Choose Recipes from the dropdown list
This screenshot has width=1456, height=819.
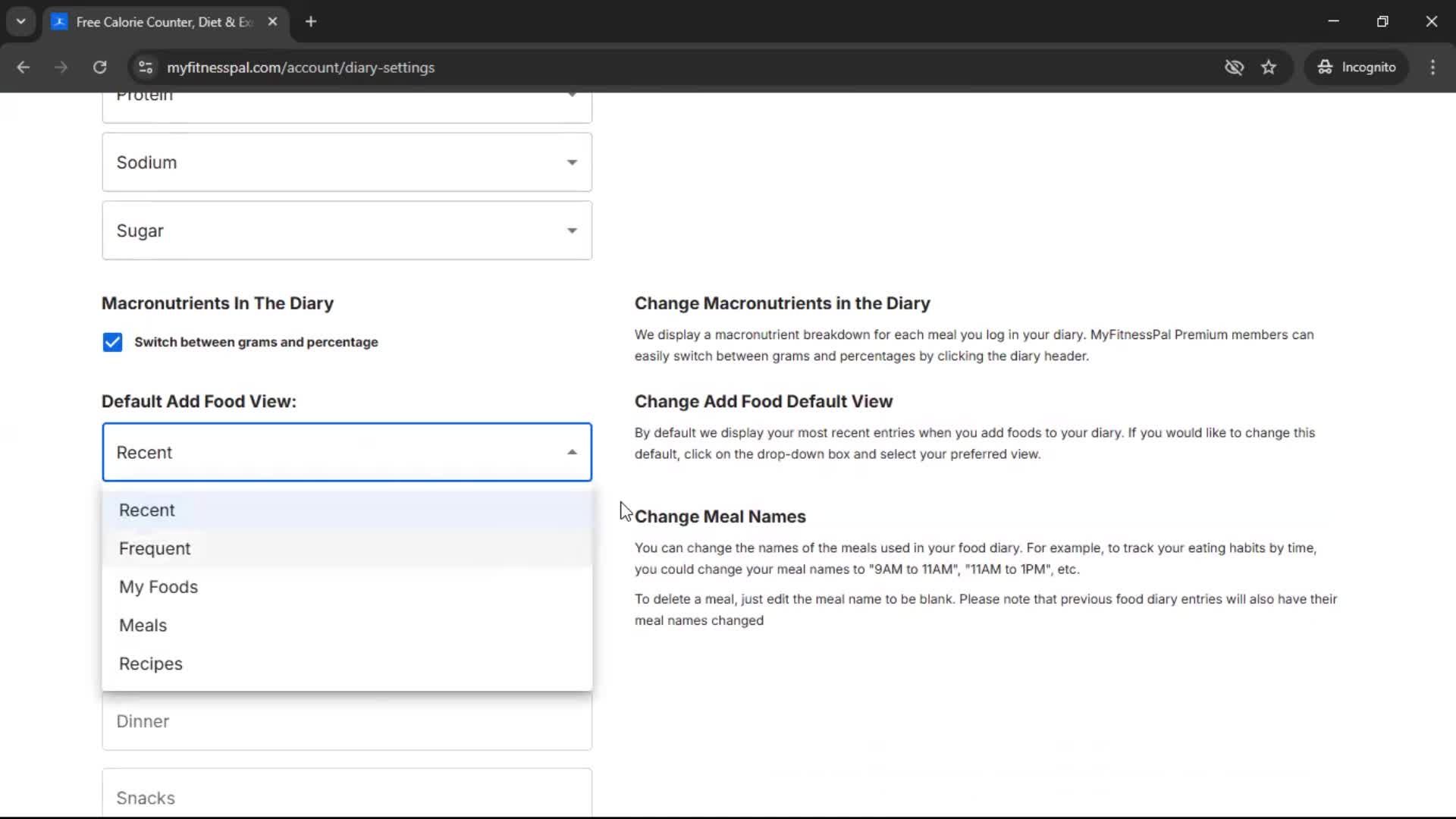[x=347, y=664]
